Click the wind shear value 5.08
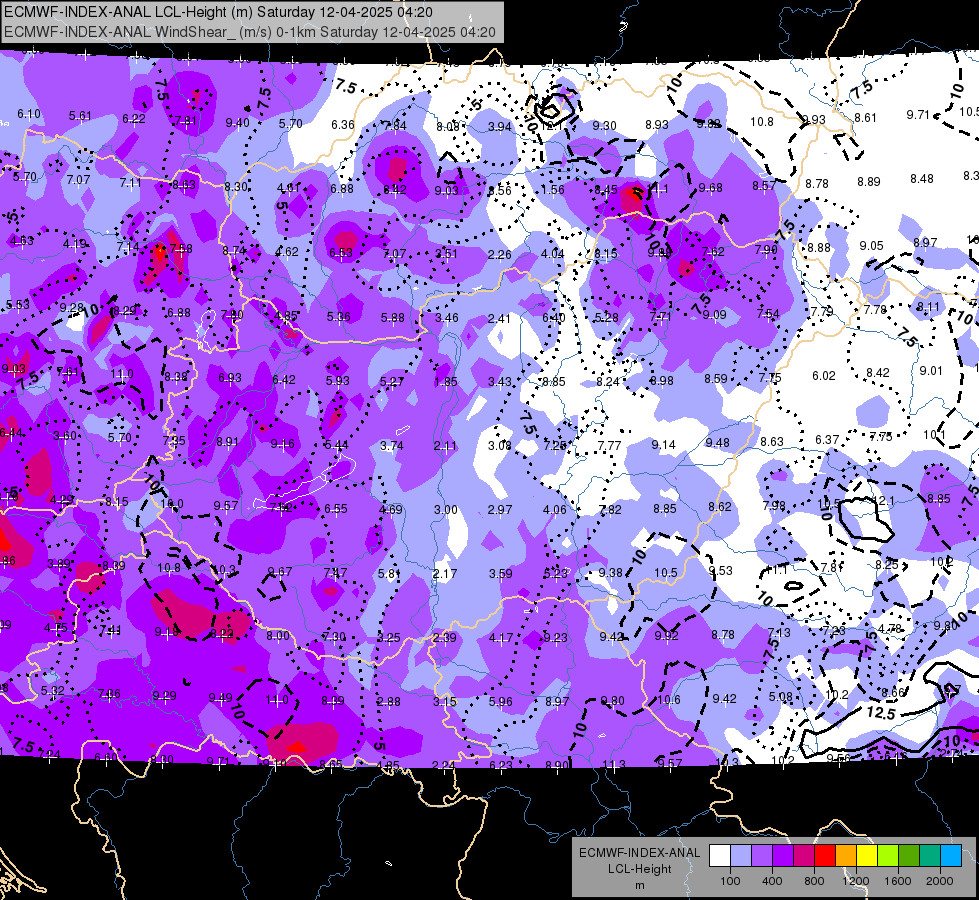The height and width of the screenshot is (900, 979). 780,696
